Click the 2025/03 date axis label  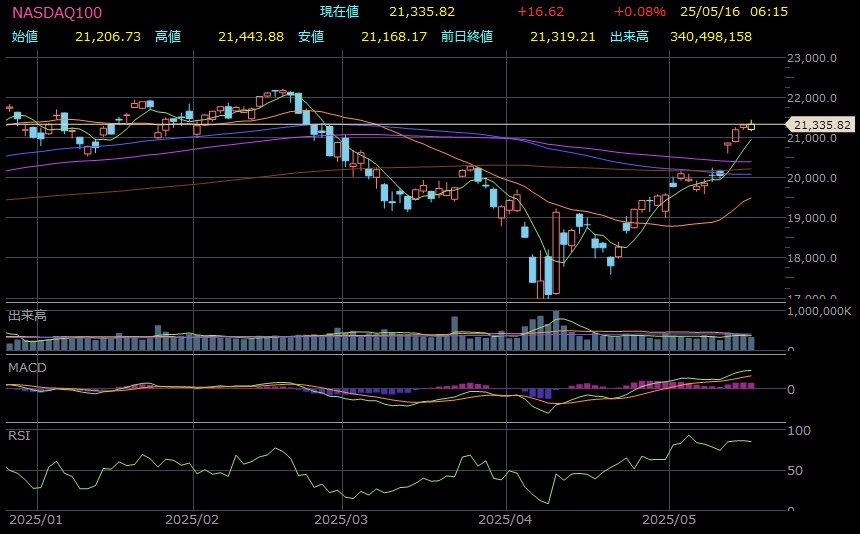pos(341,520)
